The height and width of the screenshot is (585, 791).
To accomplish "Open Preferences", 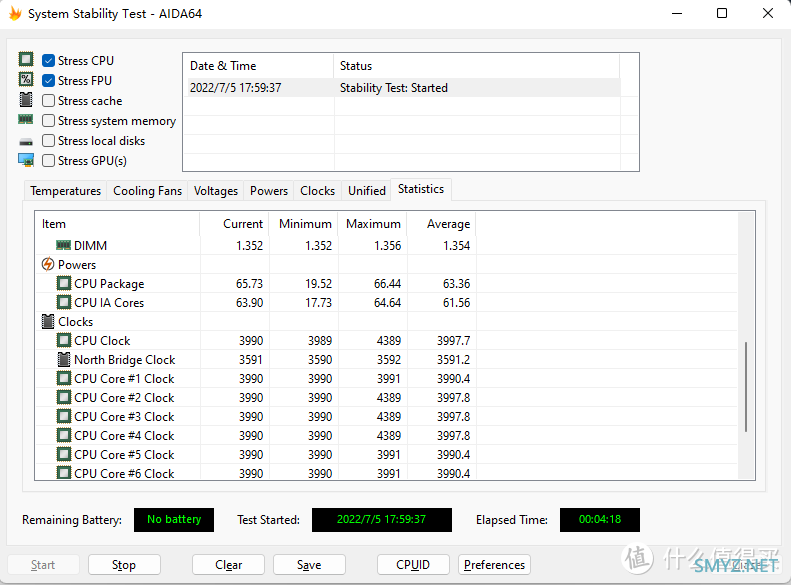I will point(494,564).
